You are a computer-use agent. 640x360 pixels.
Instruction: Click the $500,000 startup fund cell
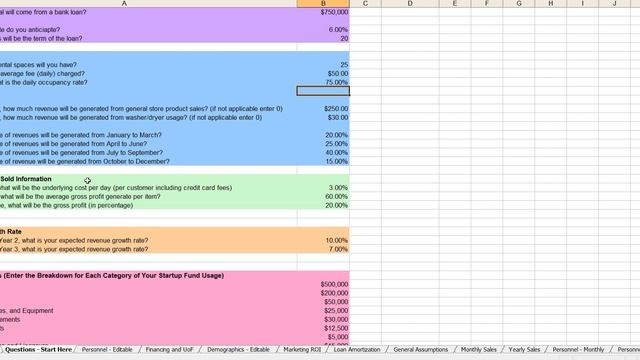(x=323, y=284)
